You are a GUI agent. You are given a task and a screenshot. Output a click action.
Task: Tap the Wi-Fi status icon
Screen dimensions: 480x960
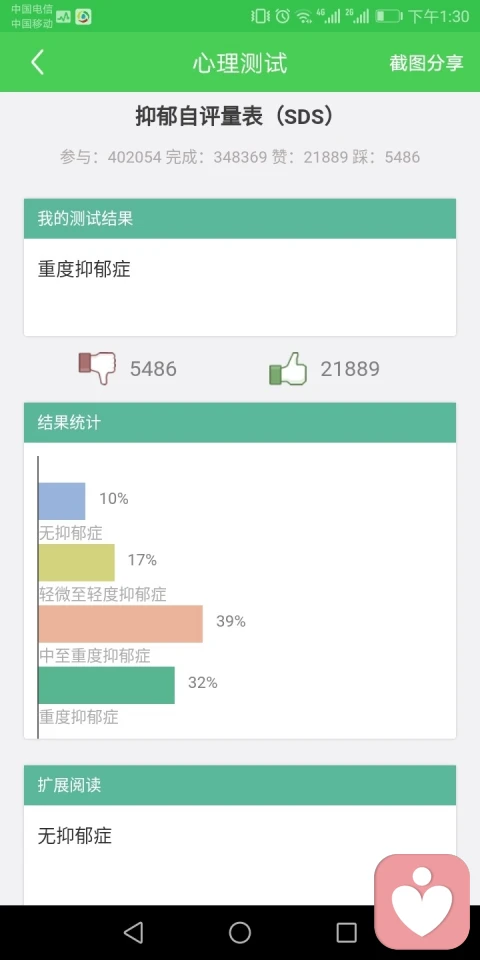coord(303,17)
